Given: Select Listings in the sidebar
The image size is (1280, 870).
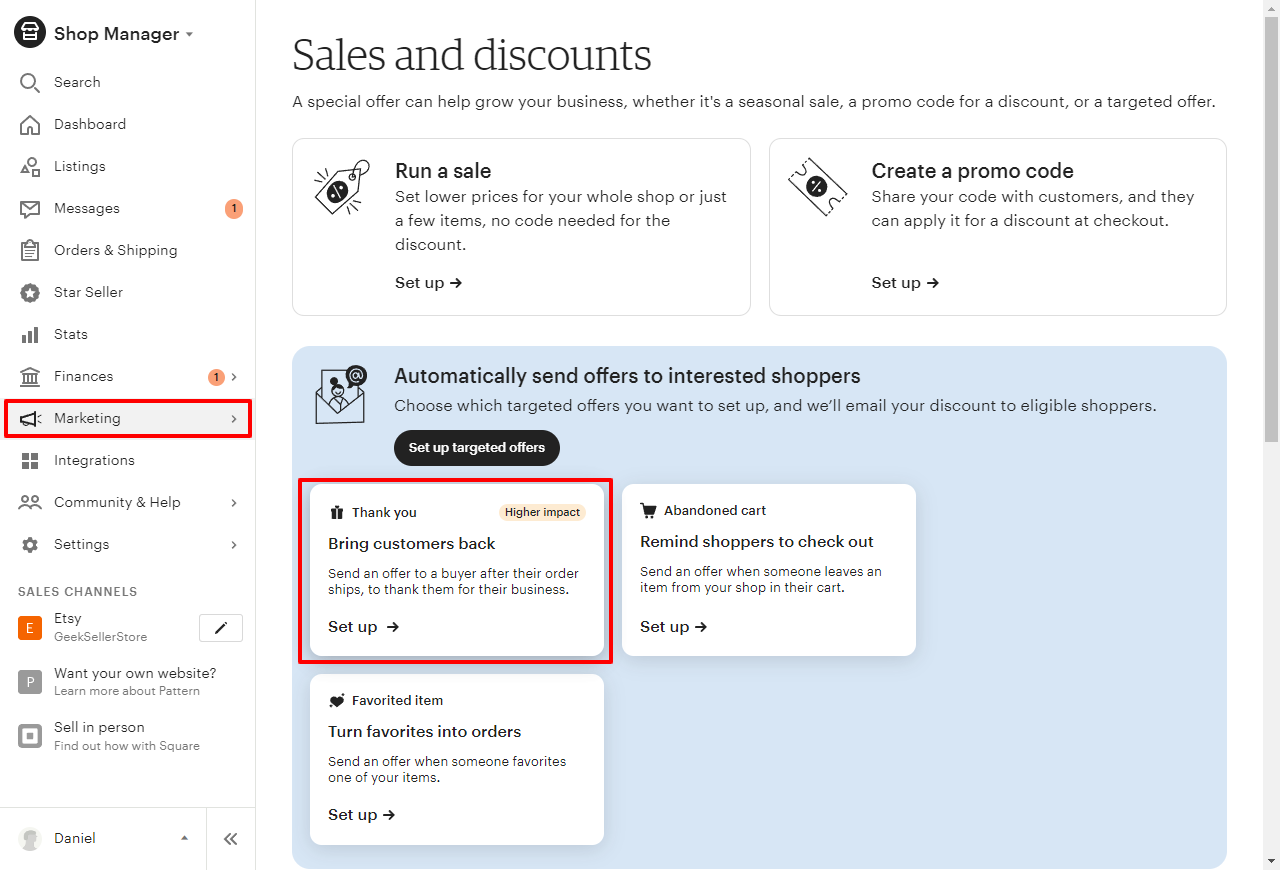Looking at the screenshot, I should pos(79,166).
